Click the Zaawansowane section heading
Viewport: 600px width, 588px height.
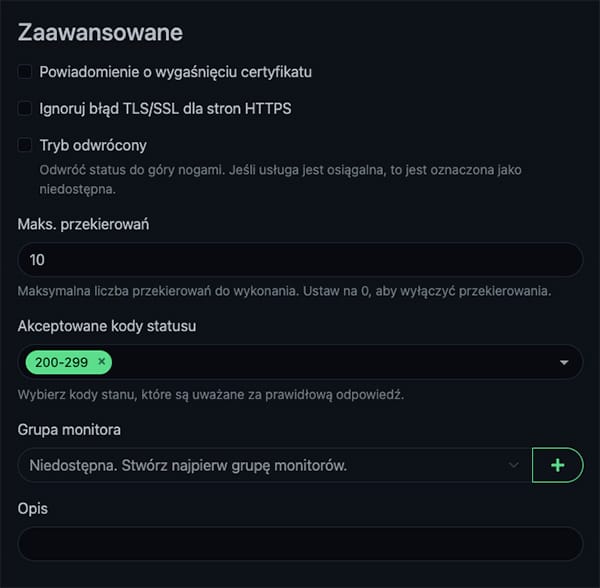[x=100, y=32]
